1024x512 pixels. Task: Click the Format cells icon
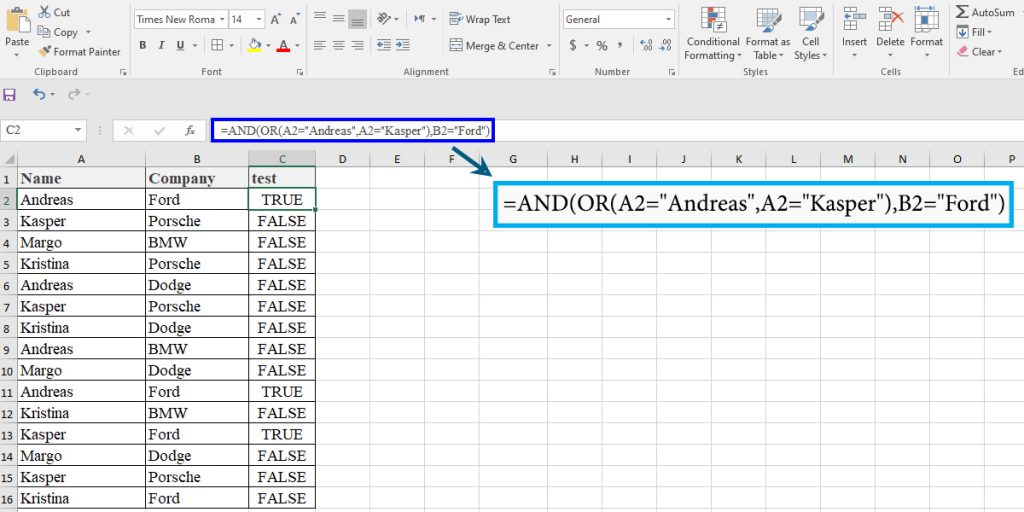(927, 19)
